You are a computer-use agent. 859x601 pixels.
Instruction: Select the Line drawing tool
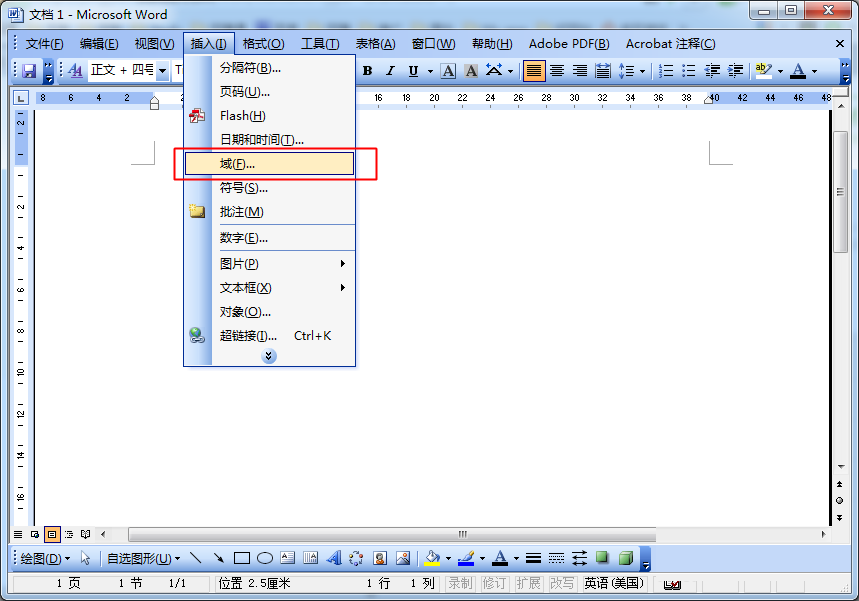196,558
